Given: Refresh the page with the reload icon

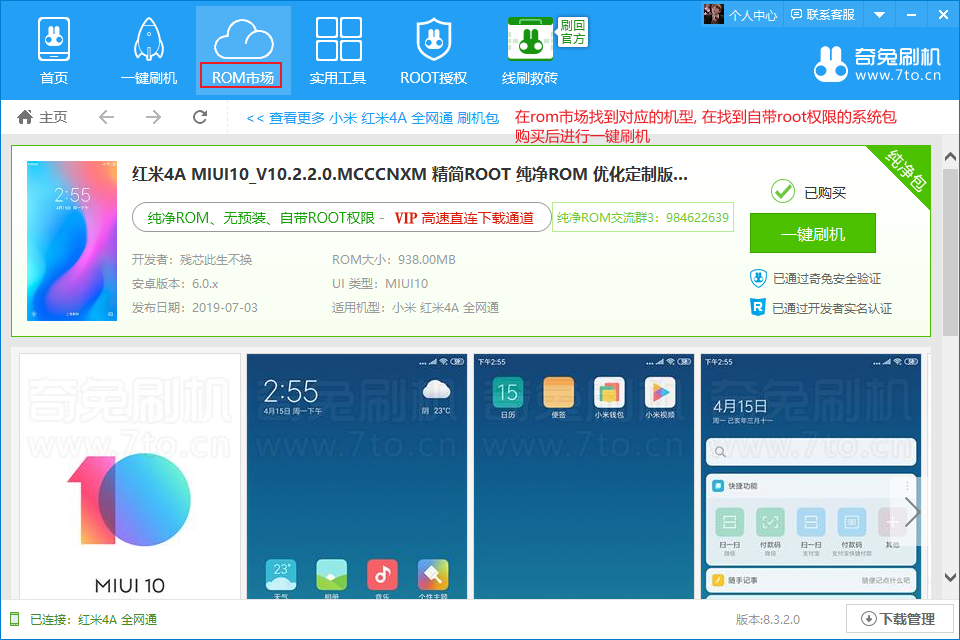Looking at the screenshot, I should click(200, 117).
